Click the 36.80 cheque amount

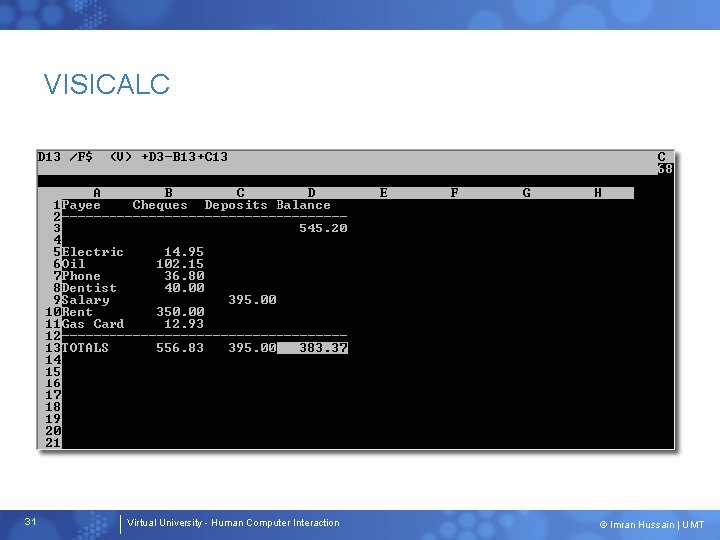tap(184, 276)
